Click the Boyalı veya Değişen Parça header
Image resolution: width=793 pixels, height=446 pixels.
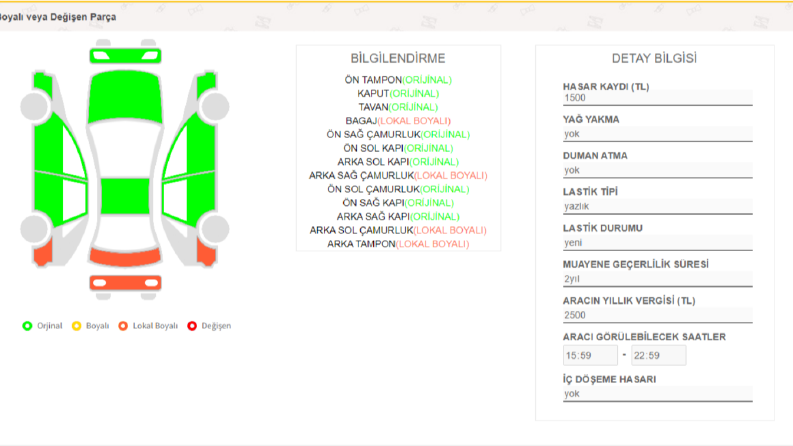coord(58,17)
